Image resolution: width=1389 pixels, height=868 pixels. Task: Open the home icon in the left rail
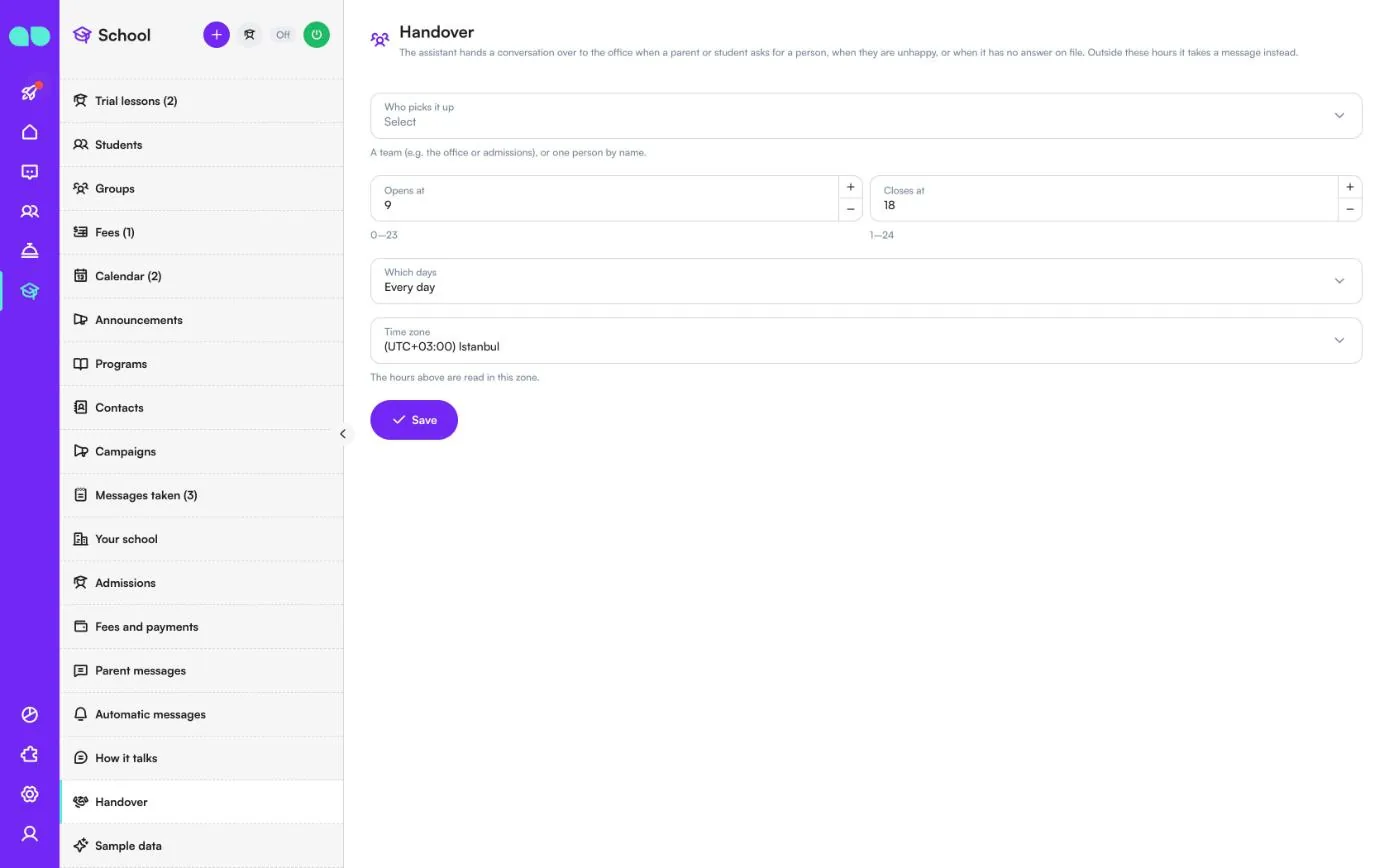pyautogui.click(x=30, y=132)
